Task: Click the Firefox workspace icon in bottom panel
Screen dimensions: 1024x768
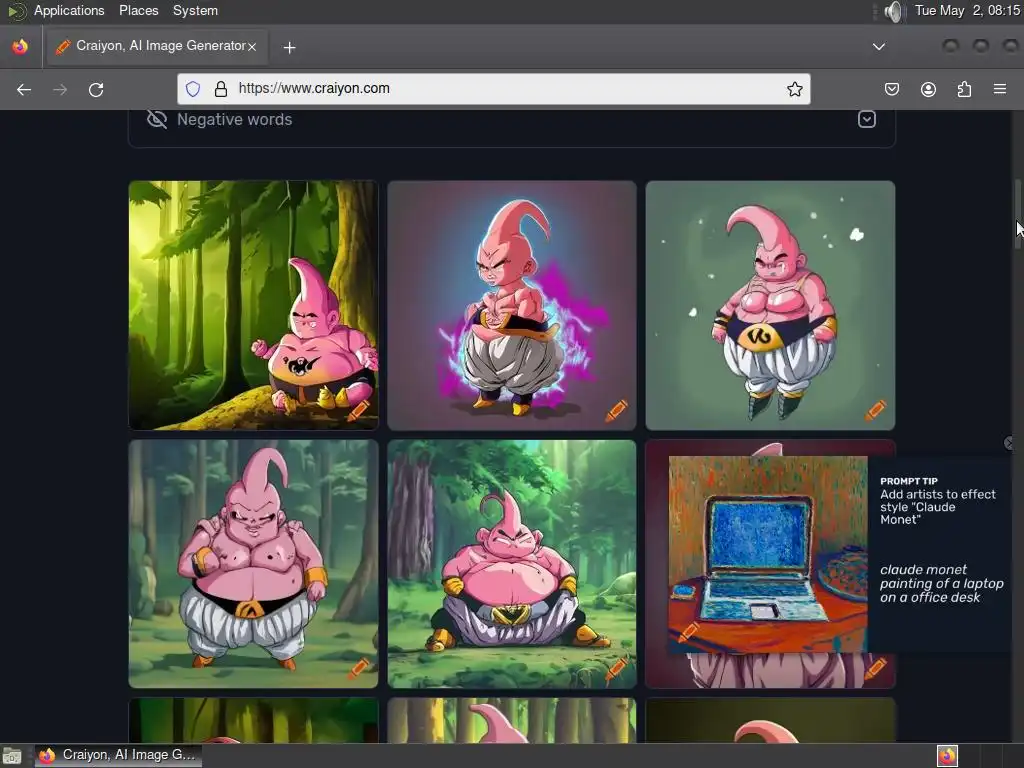Action: (947, 756)
